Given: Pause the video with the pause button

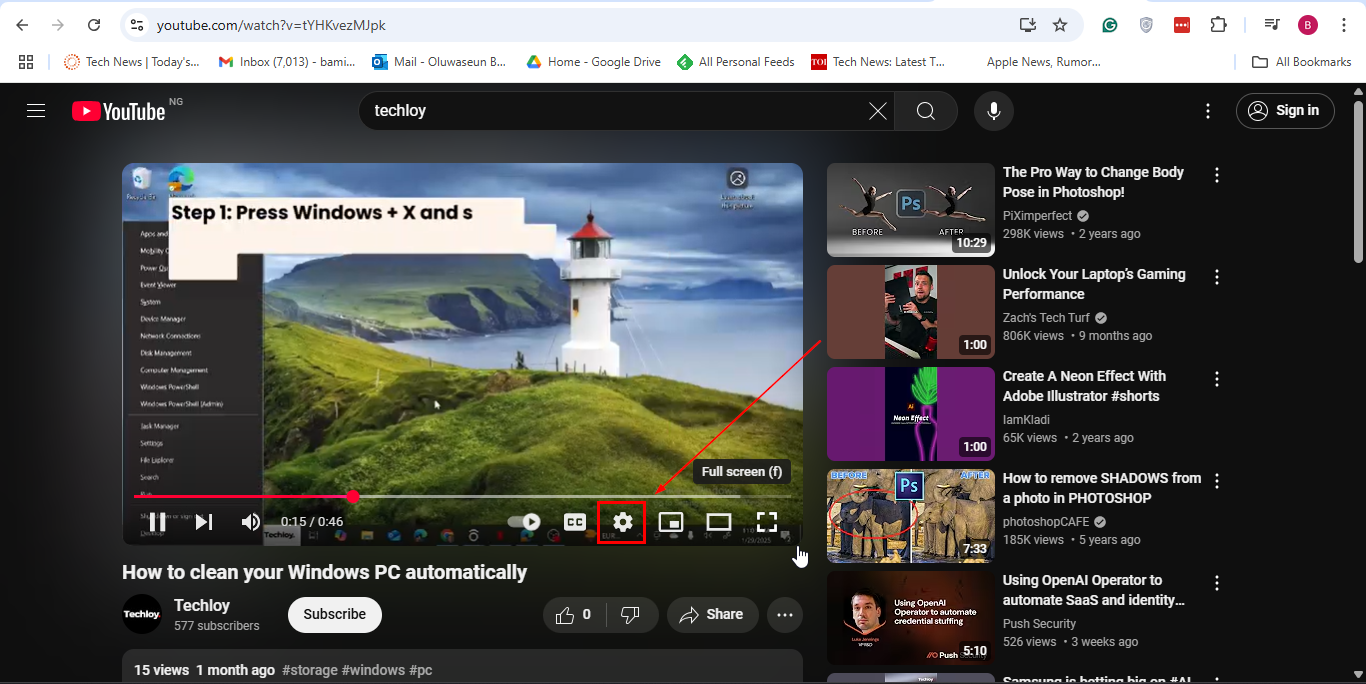Looking at the screenshot, I should click(157, 522).
